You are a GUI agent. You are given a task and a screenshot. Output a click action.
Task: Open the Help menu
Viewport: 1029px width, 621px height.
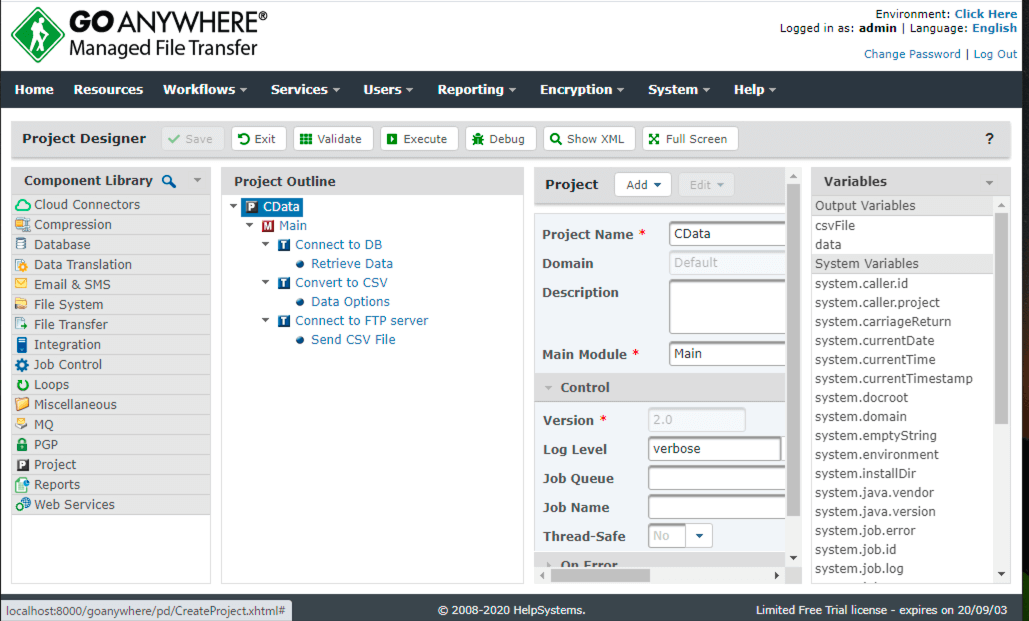(755, 89)
